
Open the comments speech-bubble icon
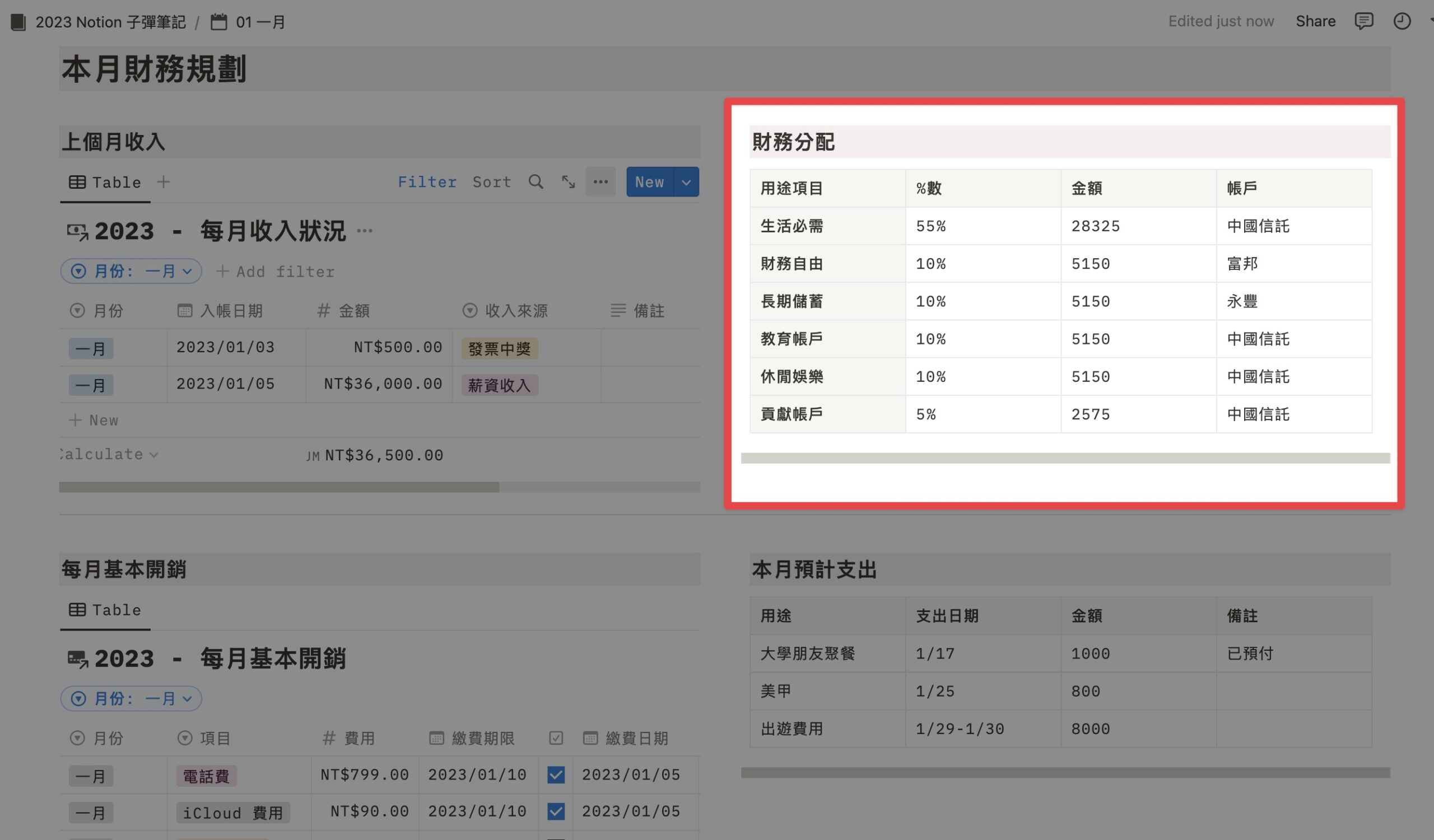pos(1363,22)
